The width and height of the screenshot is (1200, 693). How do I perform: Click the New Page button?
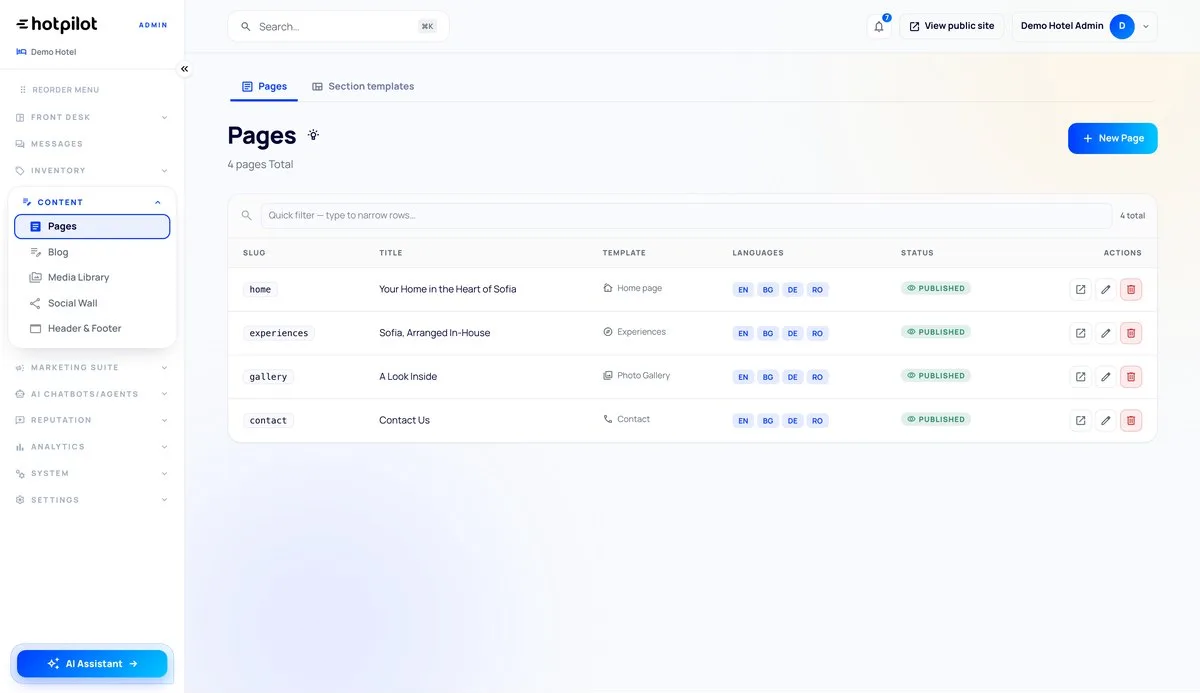tap(1112, 138)
